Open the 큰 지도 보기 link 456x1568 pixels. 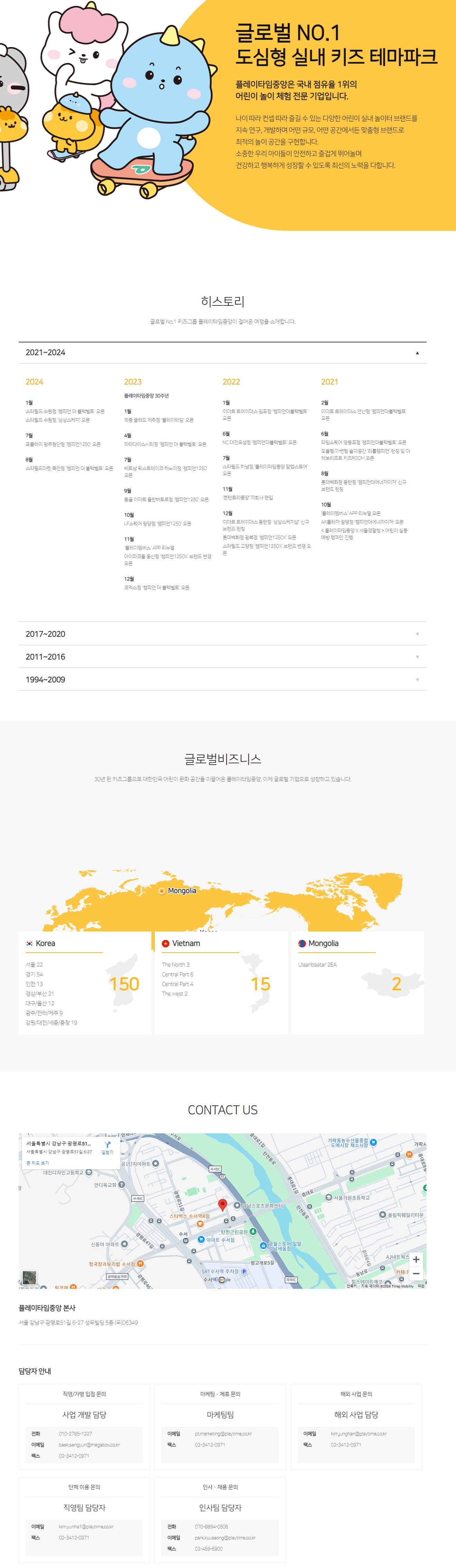coord(37,1163)
